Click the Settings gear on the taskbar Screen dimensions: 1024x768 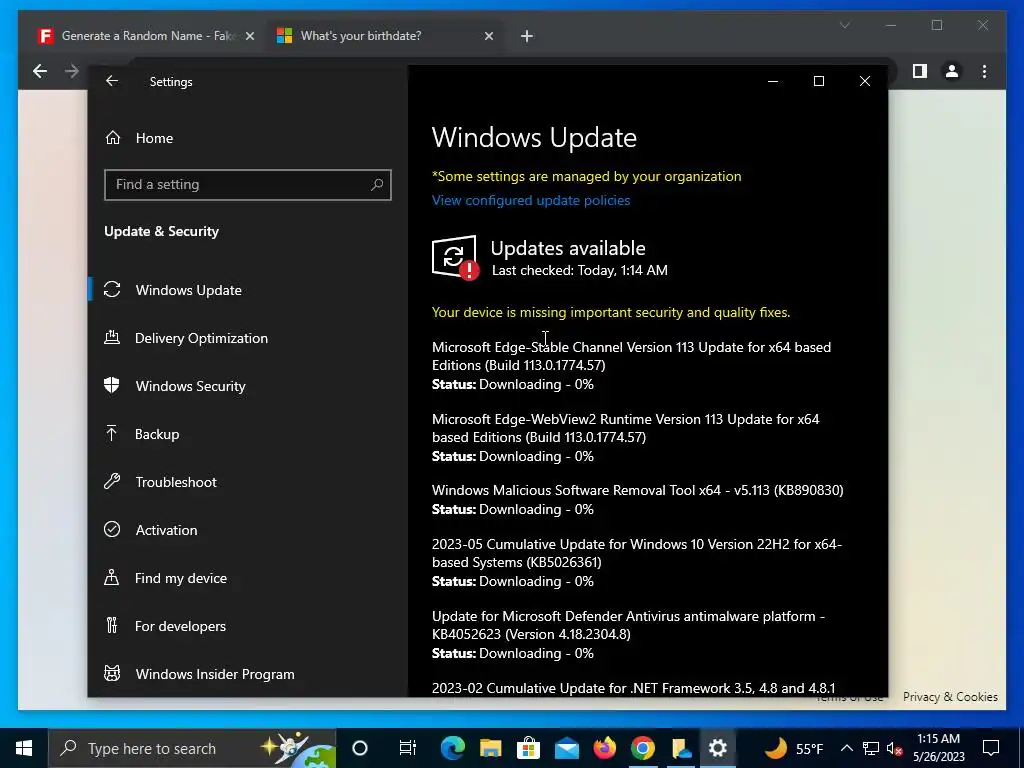pyautogui.click(x=718, y=748)
